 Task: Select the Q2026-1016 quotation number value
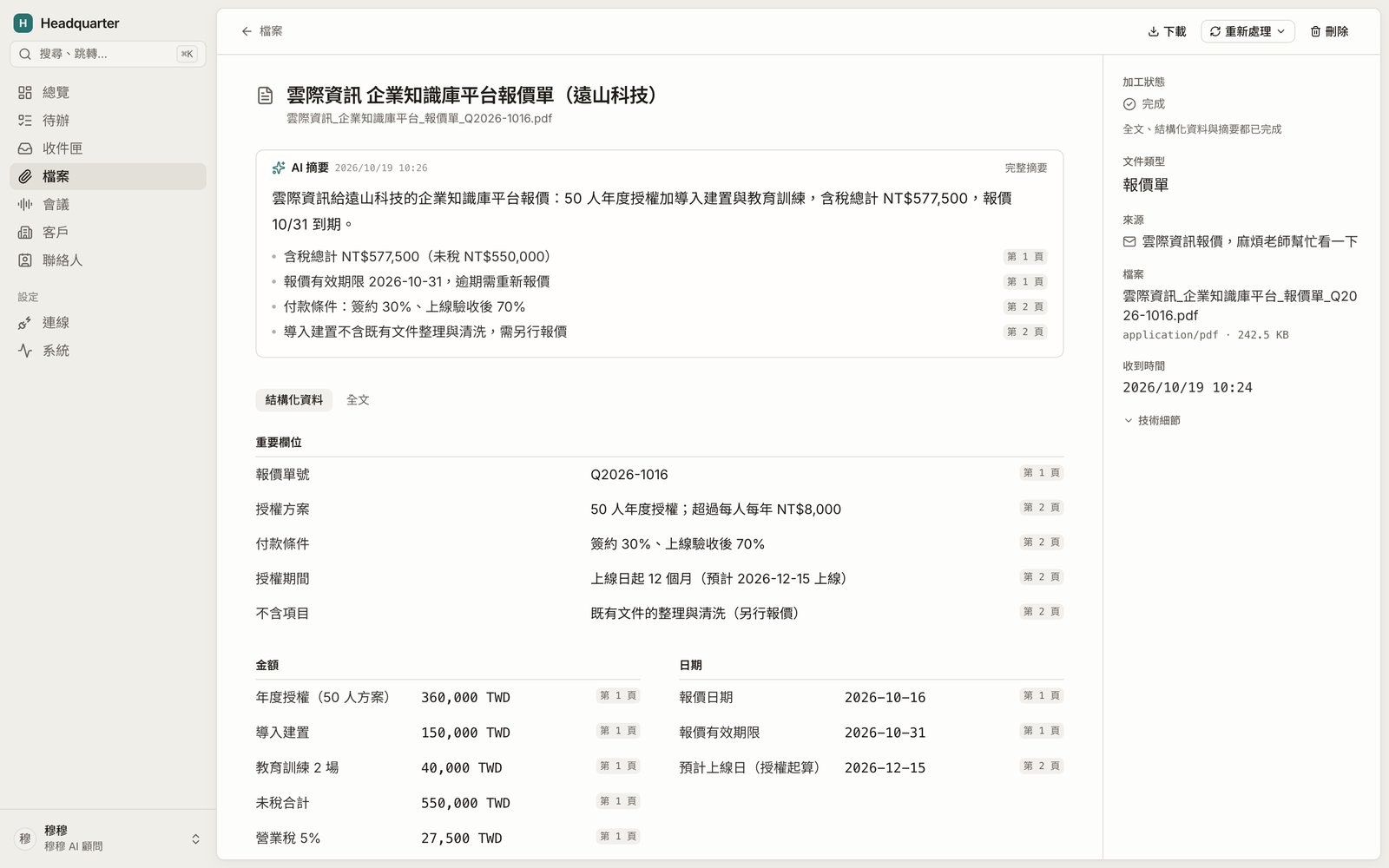629,475
